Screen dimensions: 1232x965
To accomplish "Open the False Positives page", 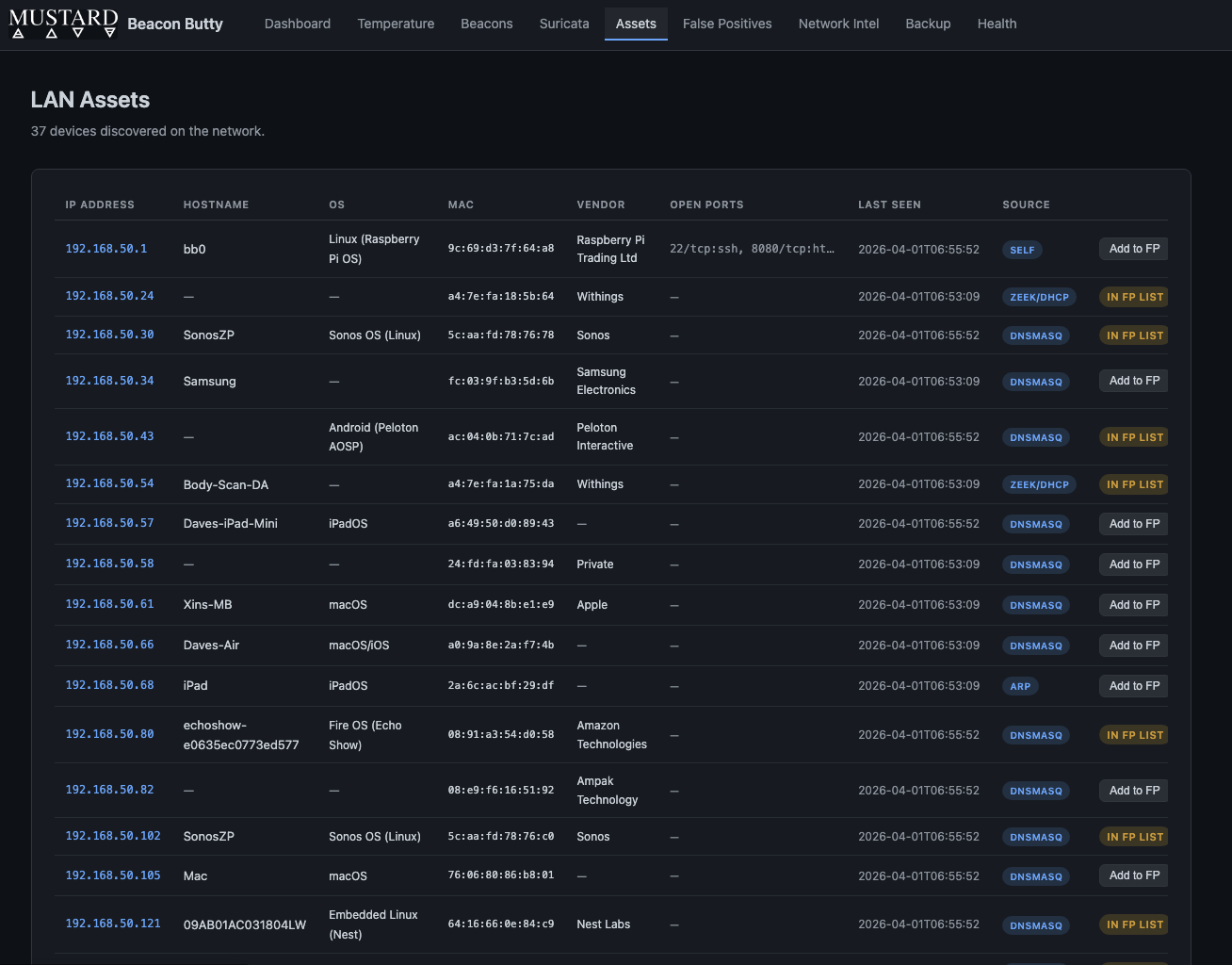I will click(727, 24).
